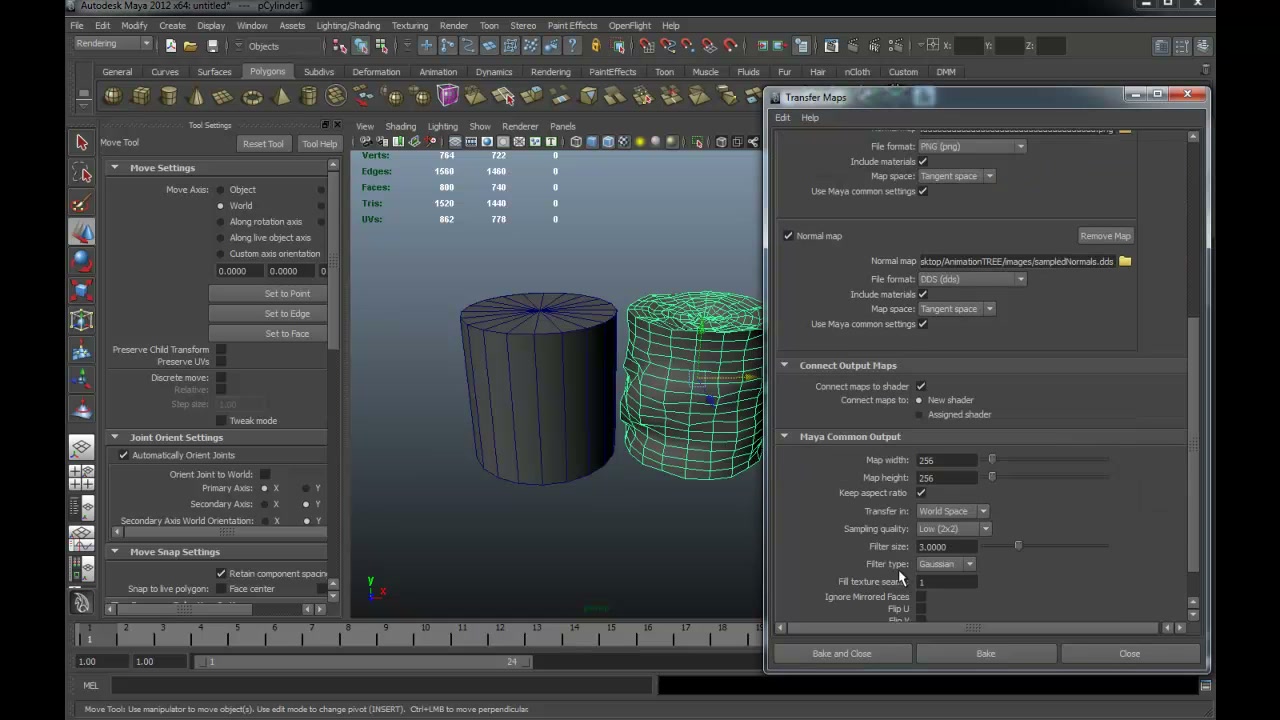The width and height of the screenshot is (1280, 720).
Task: Open the Transfer Maps Help menu
Action: 810,118
